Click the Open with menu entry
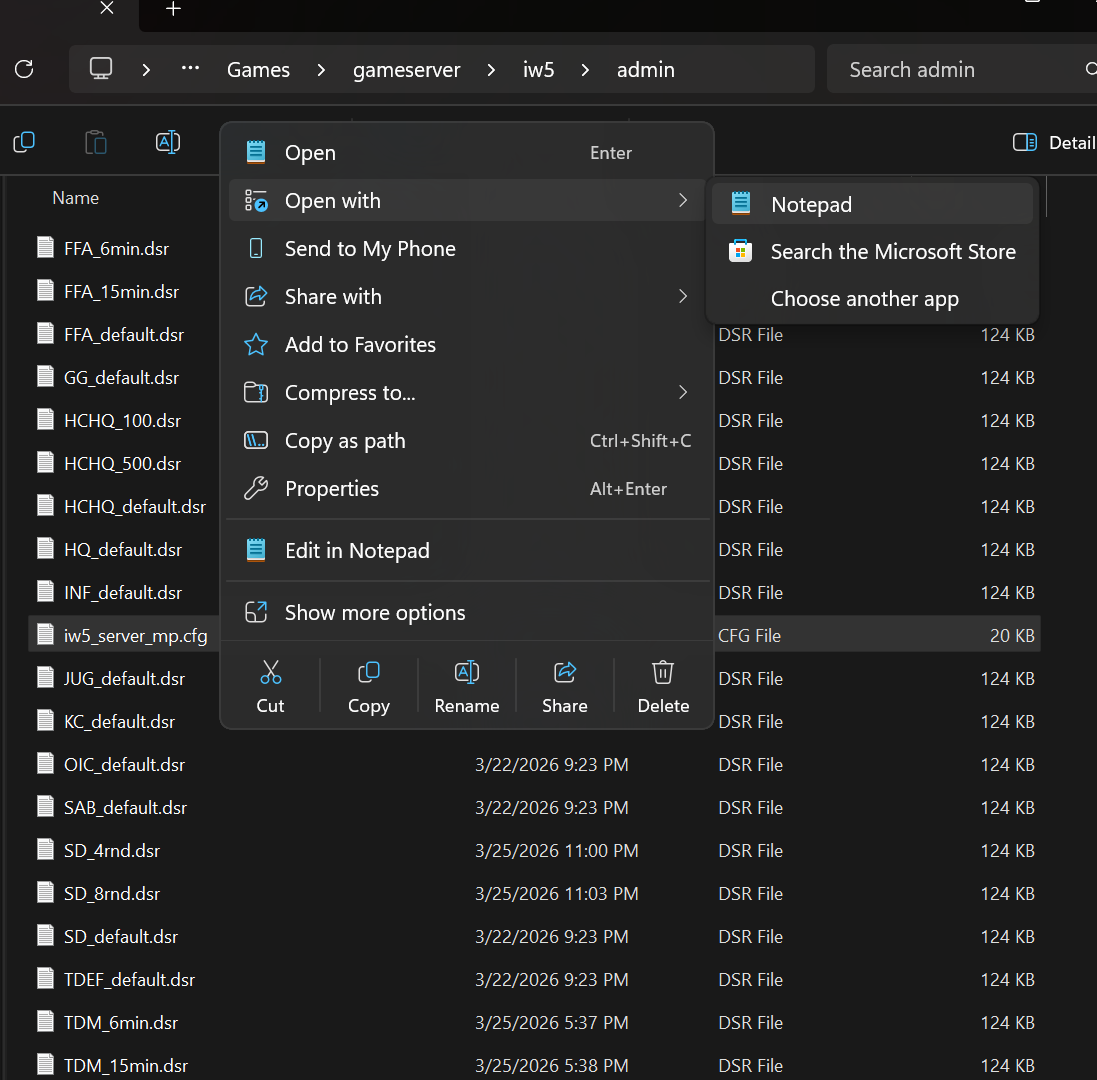The width and height of the screenshot is (1097, 1080). pos(467,201)
